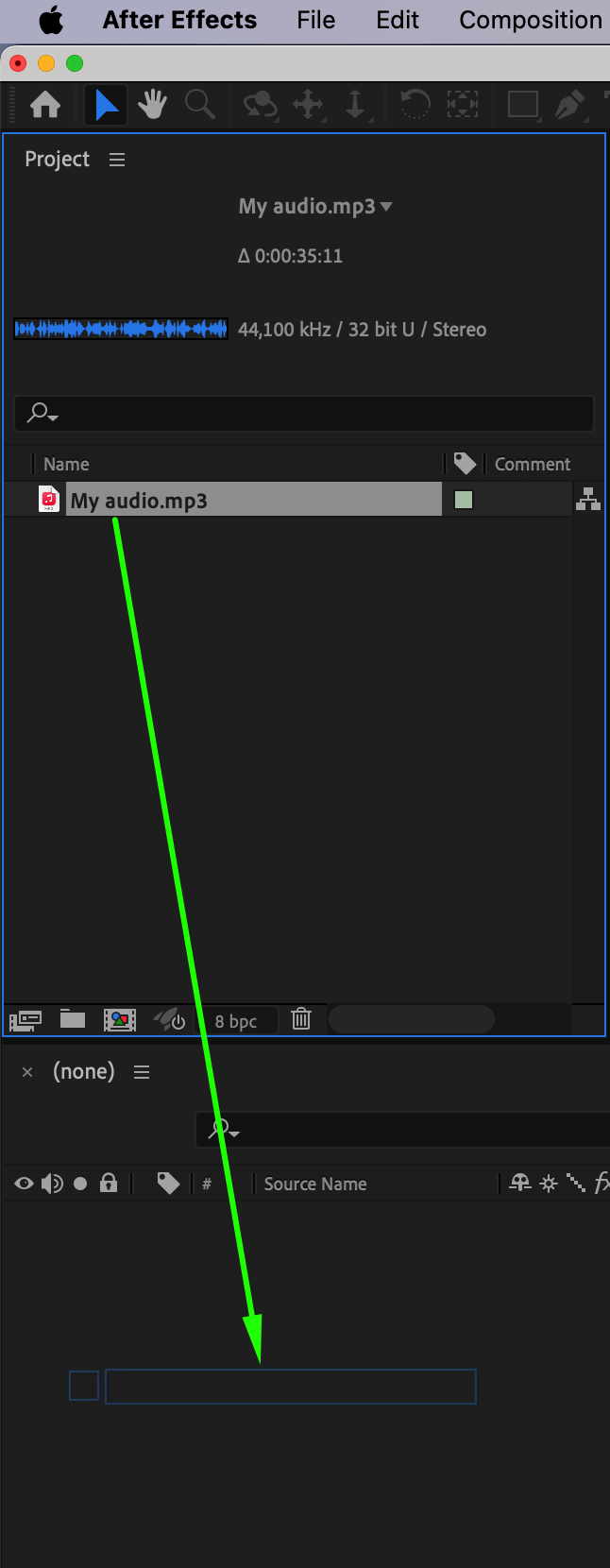This screenshot has width=610, height=1568.
Task: Click the green label swatch of My audio.mp3
Action: 464,500
